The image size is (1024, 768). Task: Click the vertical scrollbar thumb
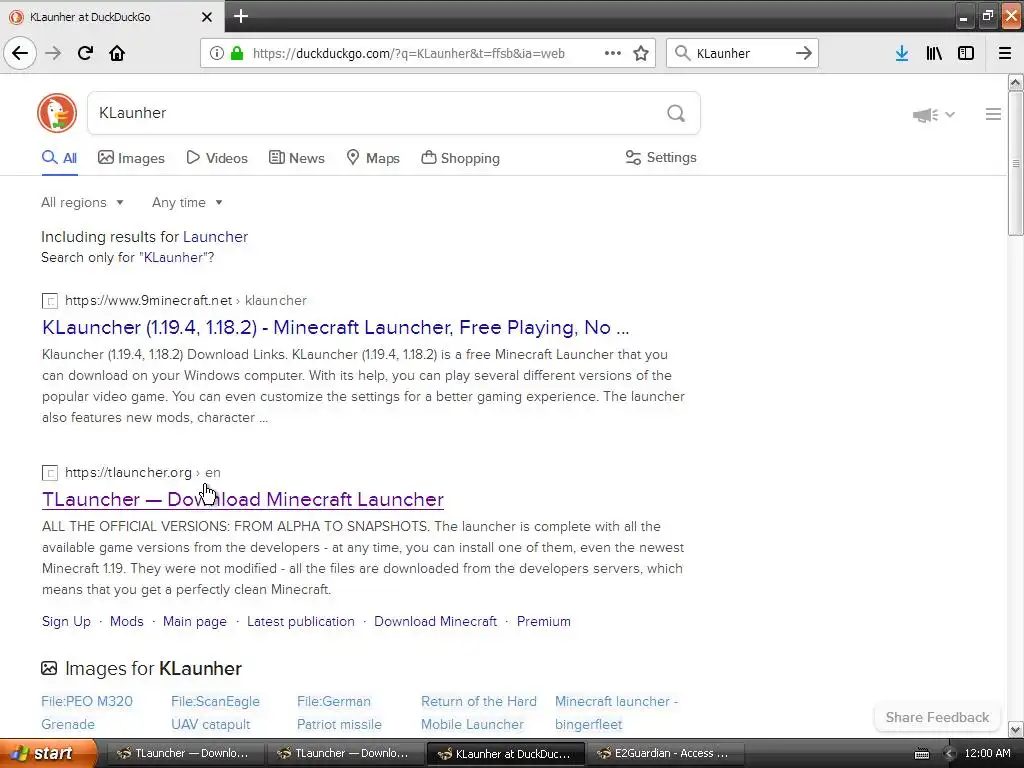[1015, 163]
